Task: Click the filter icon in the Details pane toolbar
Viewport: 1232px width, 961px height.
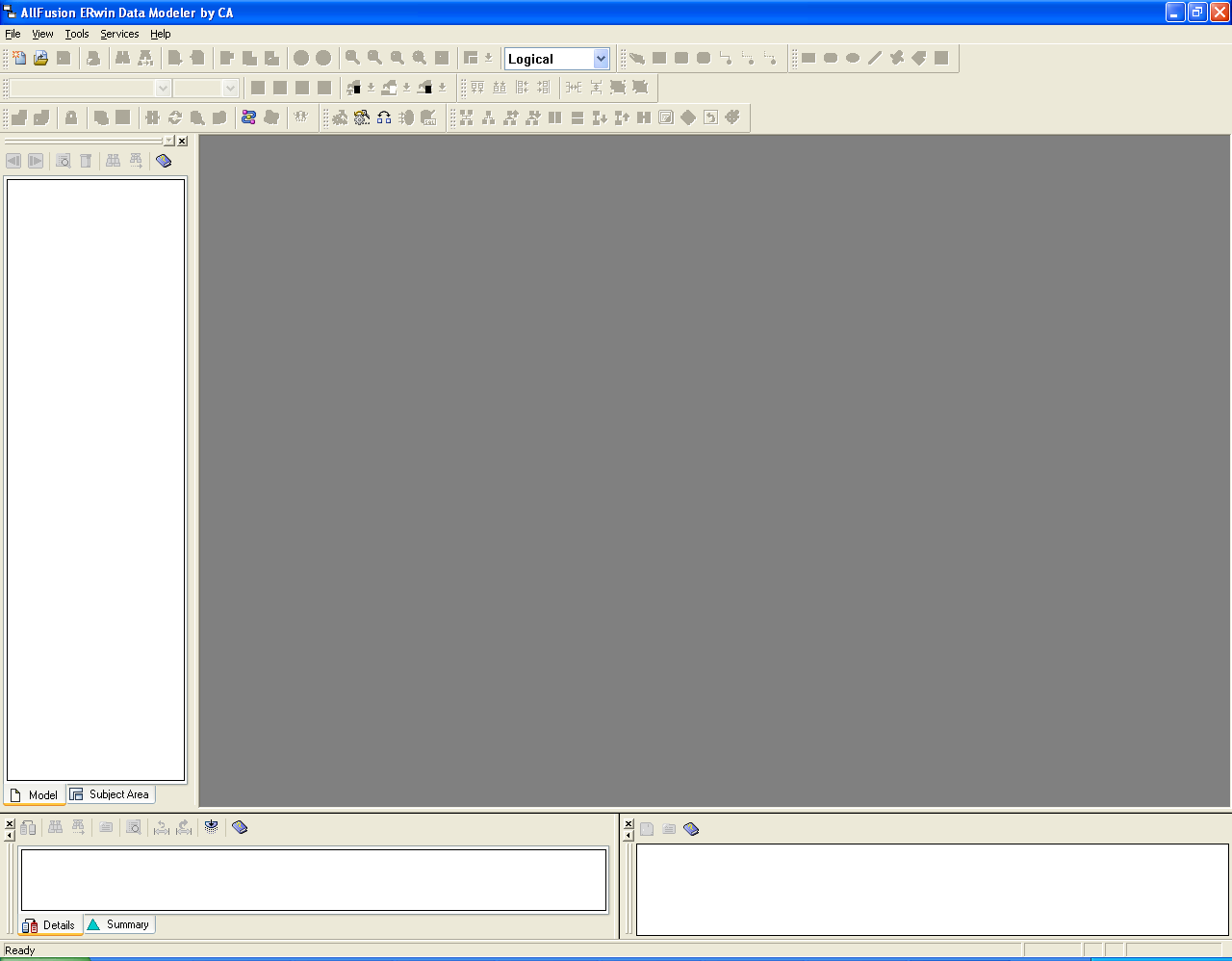Action: pos(212,827)
